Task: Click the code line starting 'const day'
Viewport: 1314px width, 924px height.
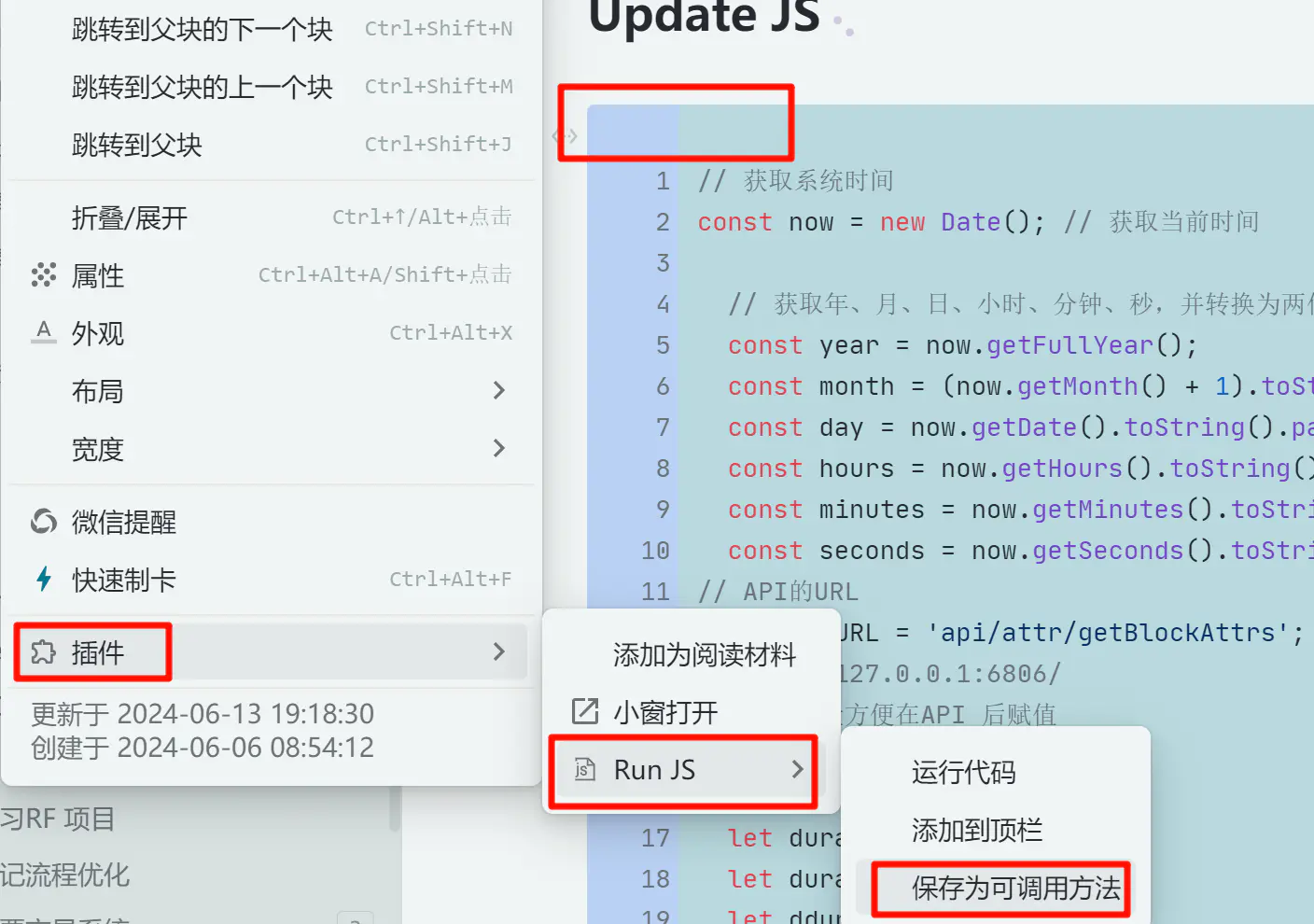Action: click(1021, 427)
